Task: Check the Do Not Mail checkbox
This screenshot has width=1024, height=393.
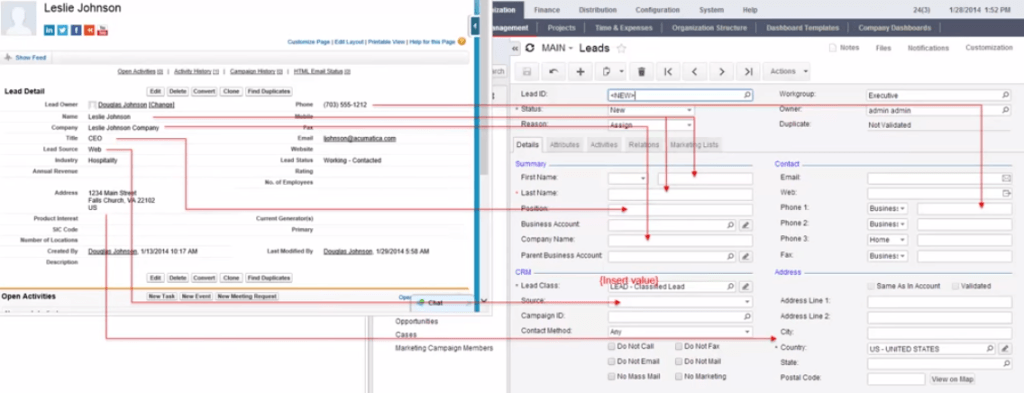Action: [x=679, y=361]
